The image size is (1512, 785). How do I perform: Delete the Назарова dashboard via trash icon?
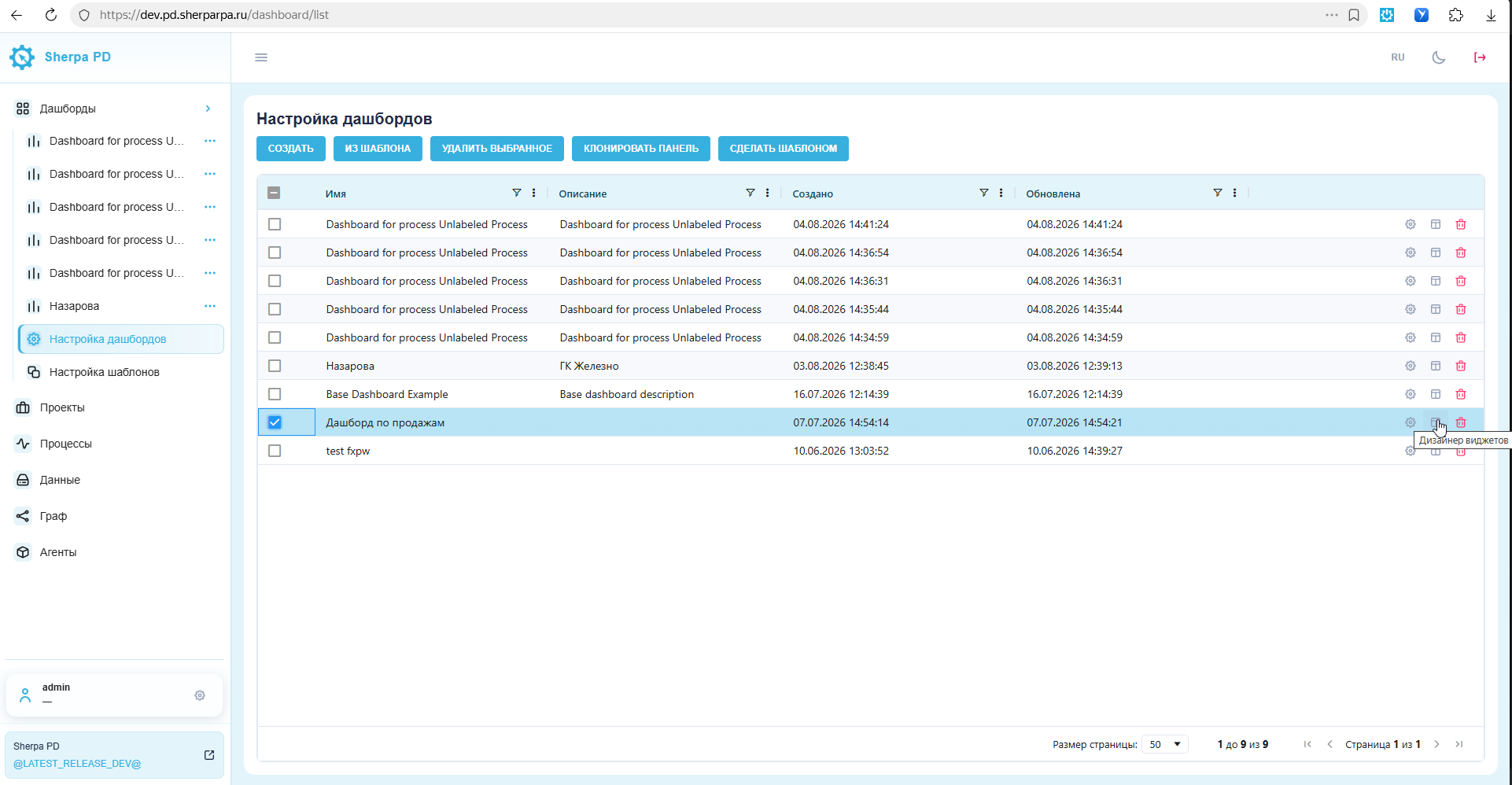coord(1461,366)
